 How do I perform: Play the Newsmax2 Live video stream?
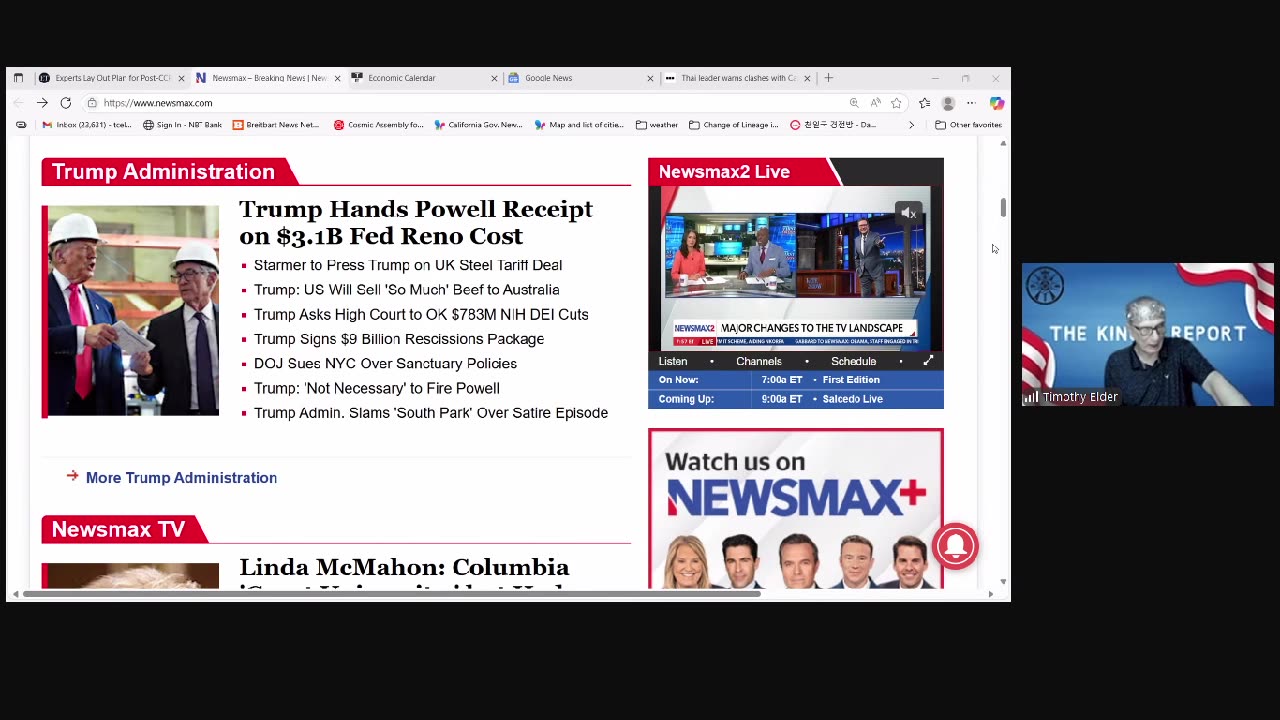795,267
